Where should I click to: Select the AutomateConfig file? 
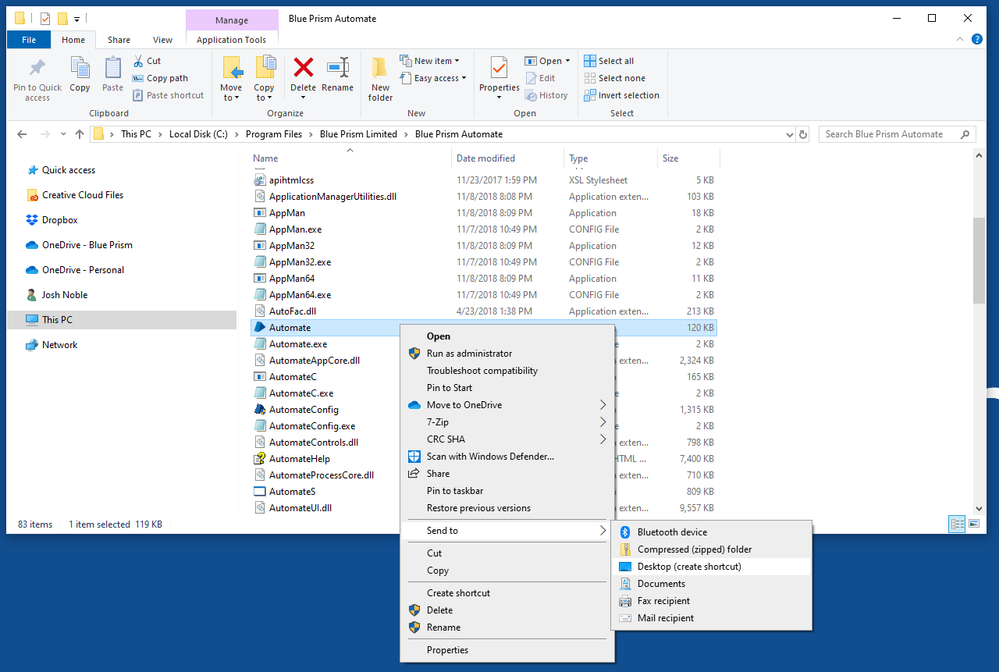coord(303,410)
